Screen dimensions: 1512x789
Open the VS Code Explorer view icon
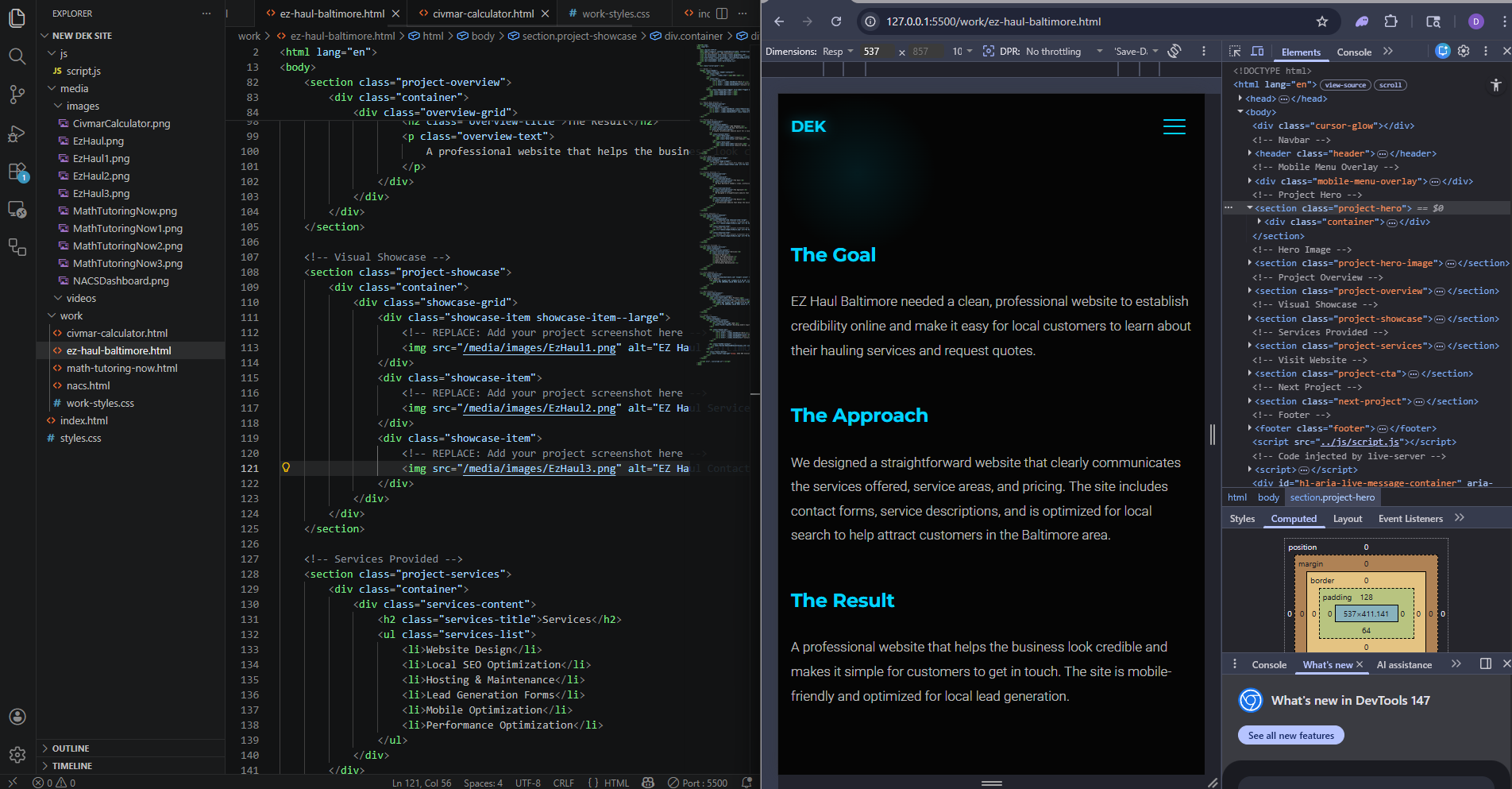tap(17, 17)
